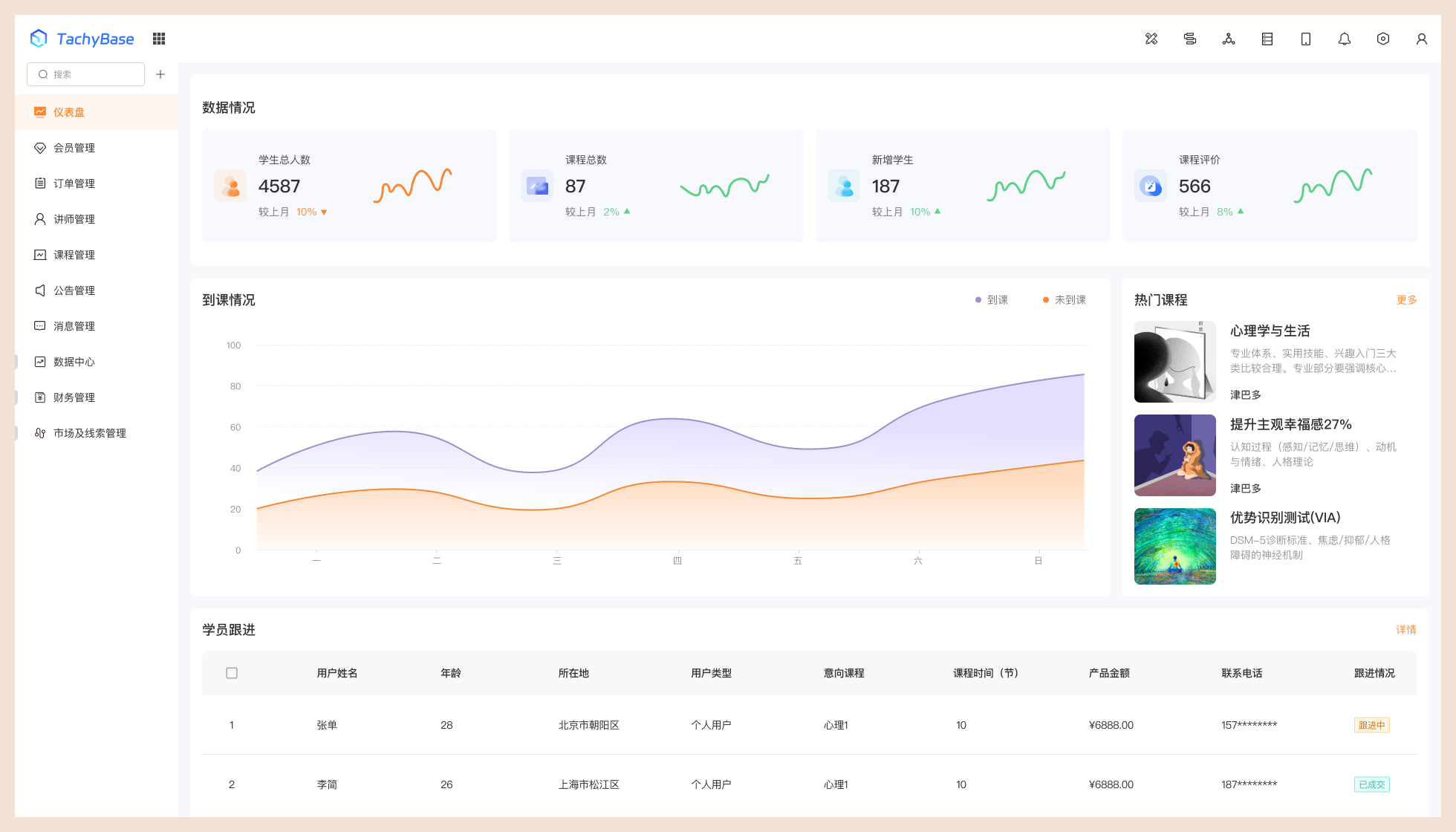
Task: Open the 财务管理 menu item
Action: click(x=97, y=397)
